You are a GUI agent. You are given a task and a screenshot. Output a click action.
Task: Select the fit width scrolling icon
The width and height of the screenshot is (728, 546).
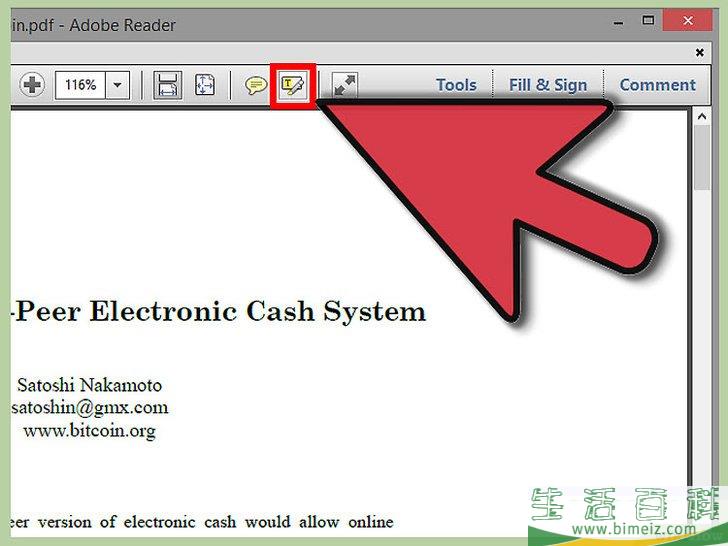tap(168, 85)
